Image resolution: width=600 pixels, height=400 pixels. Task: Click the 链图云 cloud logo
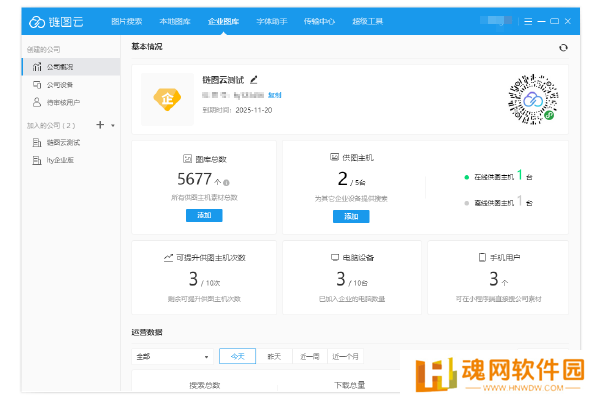click(x=37, y=22)
